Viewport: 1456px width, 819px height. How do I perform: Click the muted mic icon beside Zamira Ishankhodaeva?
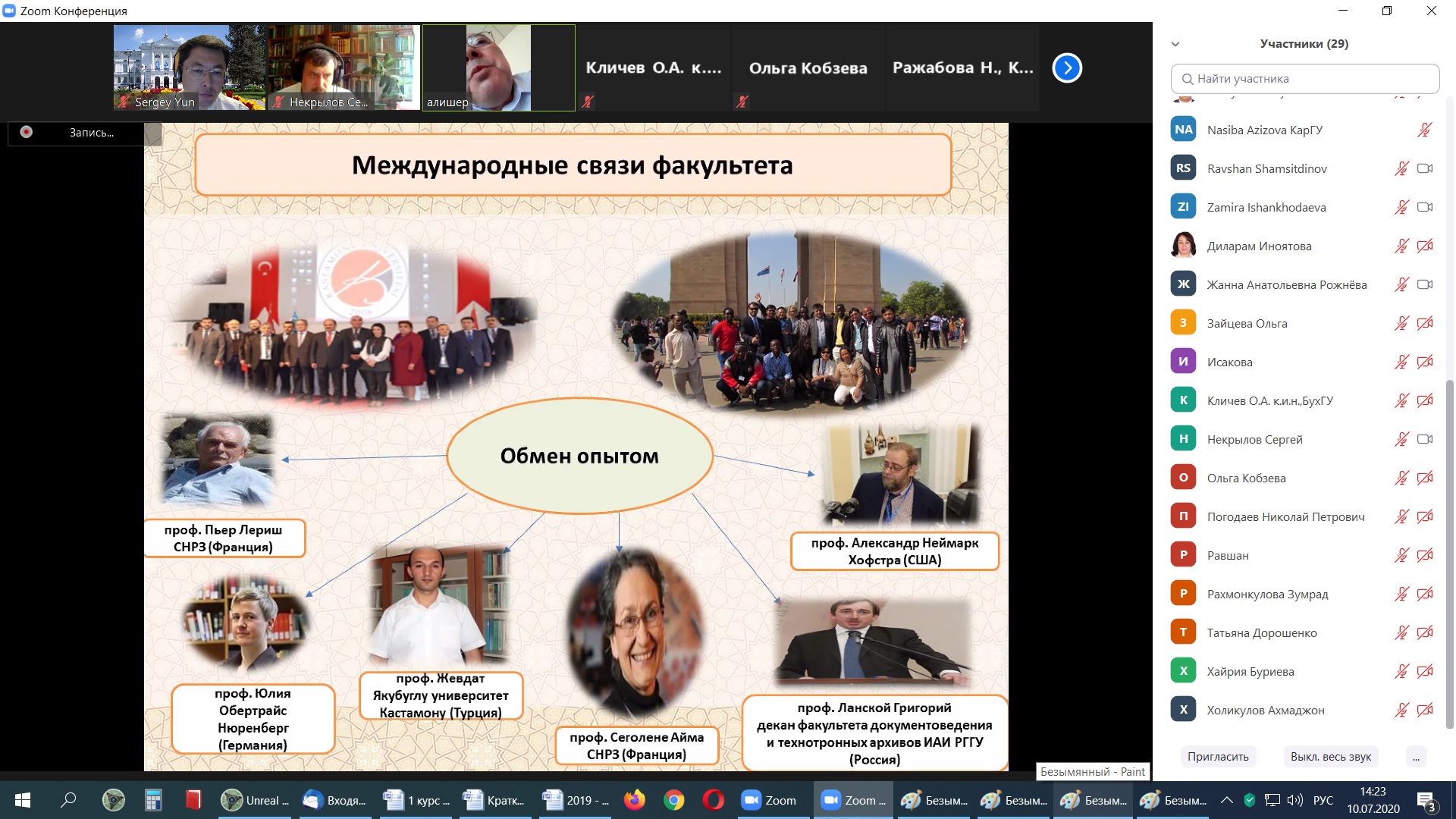click(x=1401, y=207)
